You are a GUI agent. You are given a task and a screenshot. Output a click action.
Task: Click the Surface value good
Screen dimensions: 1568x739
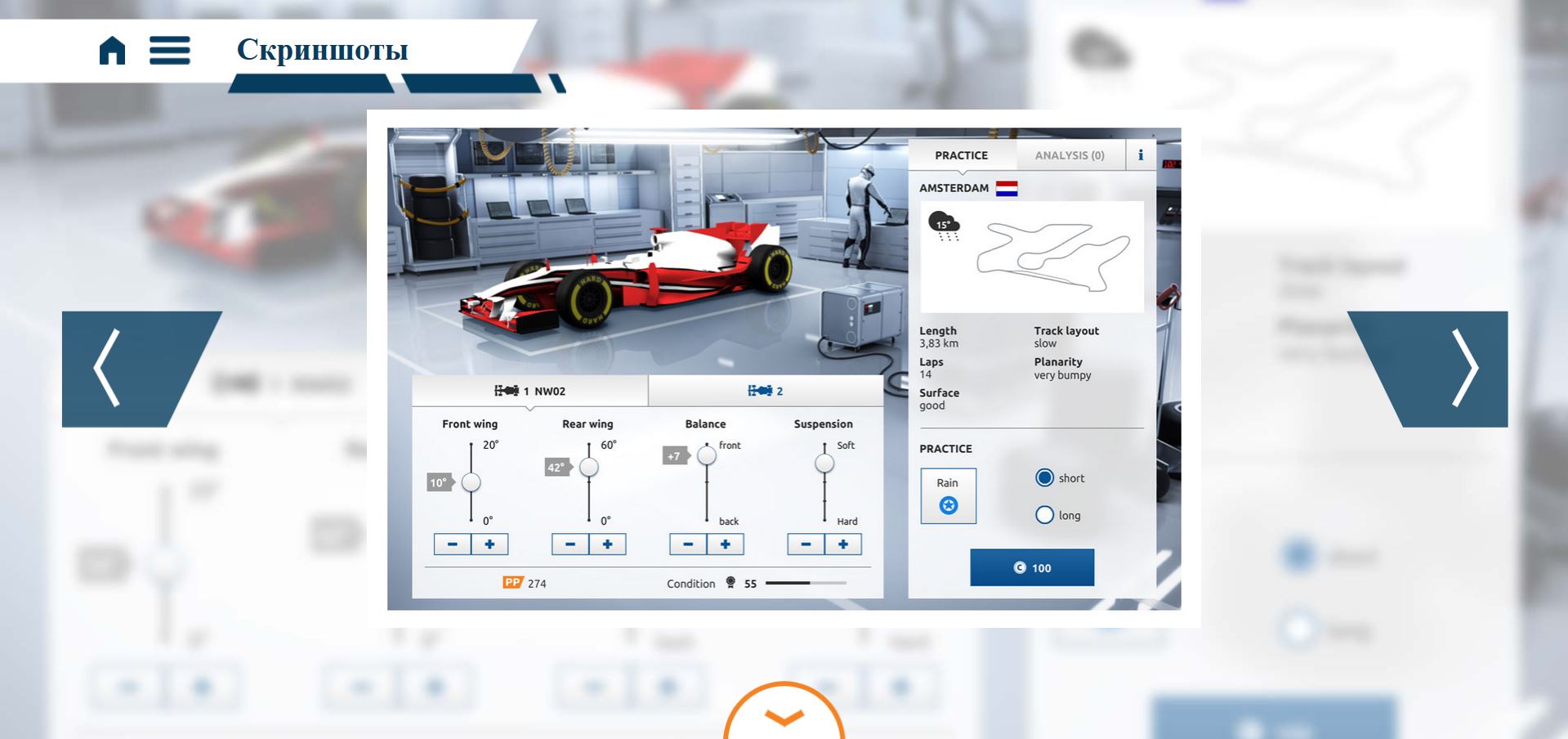tap(932, 405)
